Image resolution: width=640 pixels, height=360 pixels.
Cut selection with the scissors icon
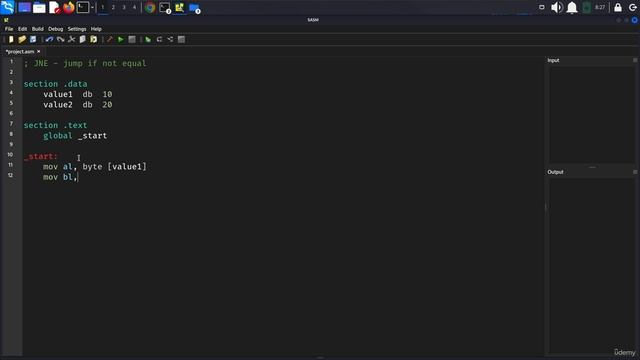[x=71, y=39]
